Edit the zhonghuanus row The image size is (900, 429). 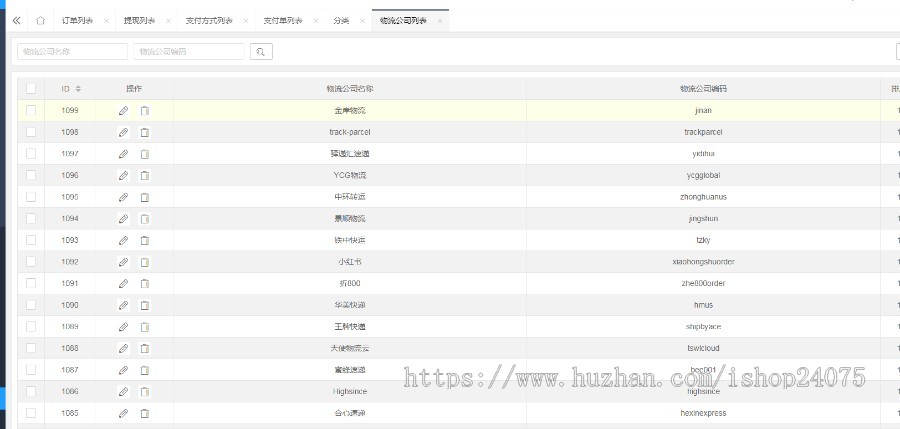[x=123, y=197]
